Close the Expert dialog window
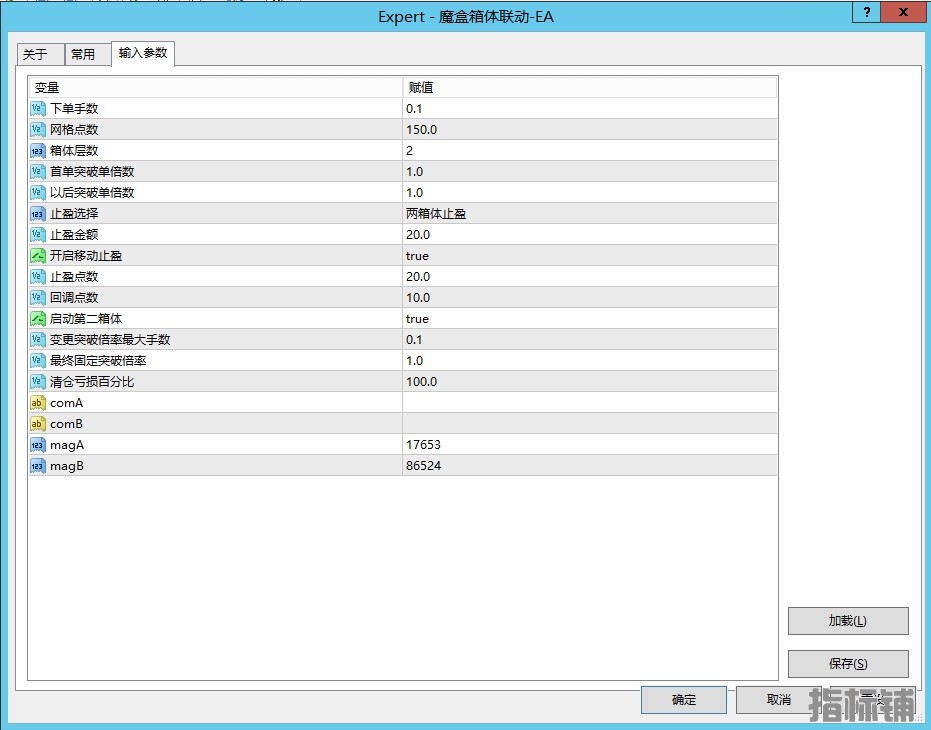This screenshot has height=730, width=931. (x=904, y=12)
